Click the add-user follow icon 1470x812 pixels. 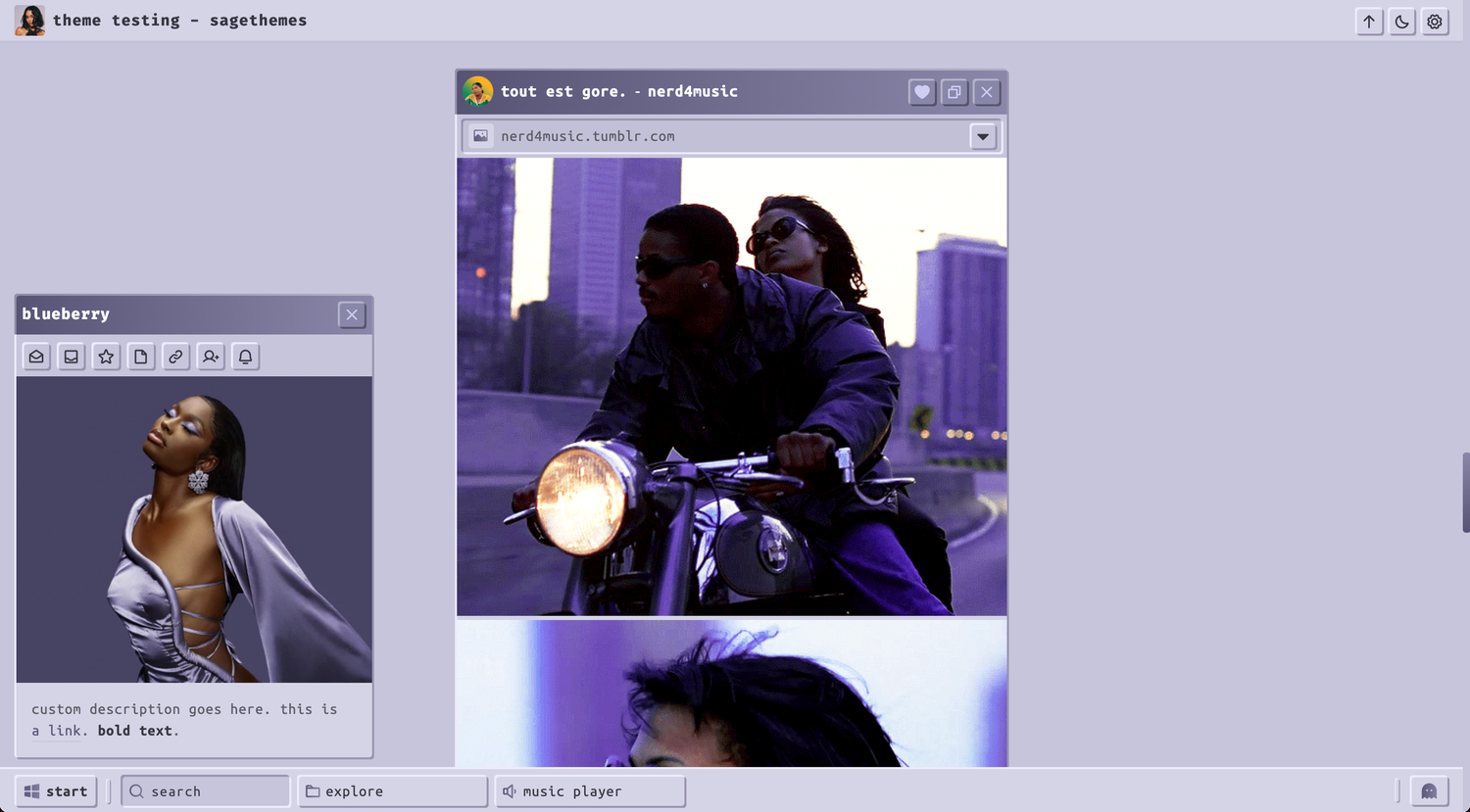[x=211, y=357]
